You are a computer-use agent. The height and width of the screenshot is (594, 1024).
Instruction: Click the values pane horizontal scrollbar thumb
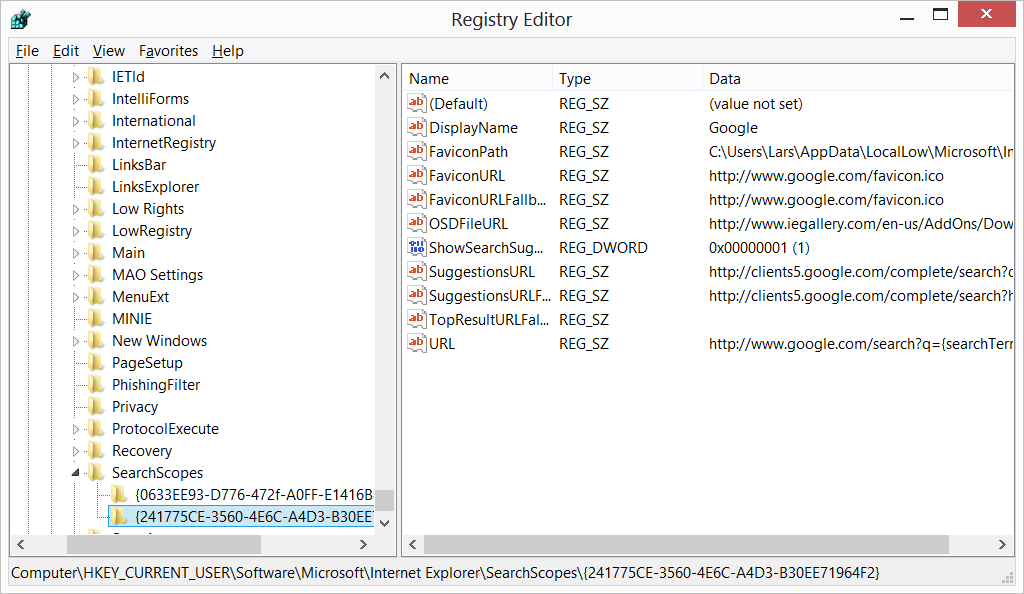point(686,544)
